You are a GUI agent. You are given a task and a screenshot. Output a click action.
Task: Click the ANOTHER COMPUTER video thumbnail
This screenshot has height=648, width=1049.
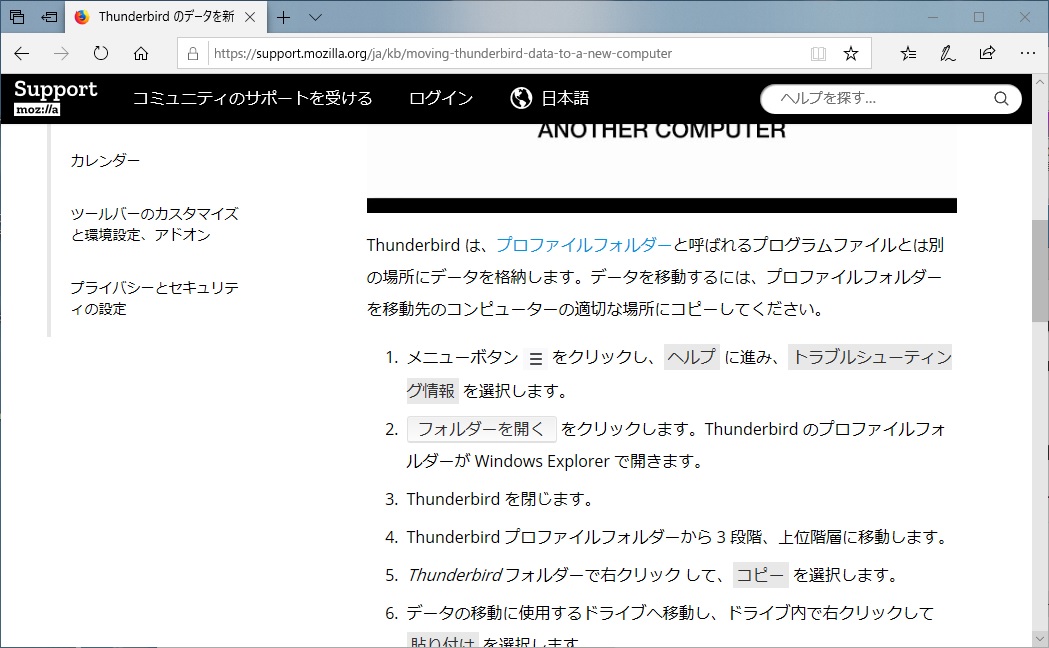pyautogui.click(x=662, y=168)
